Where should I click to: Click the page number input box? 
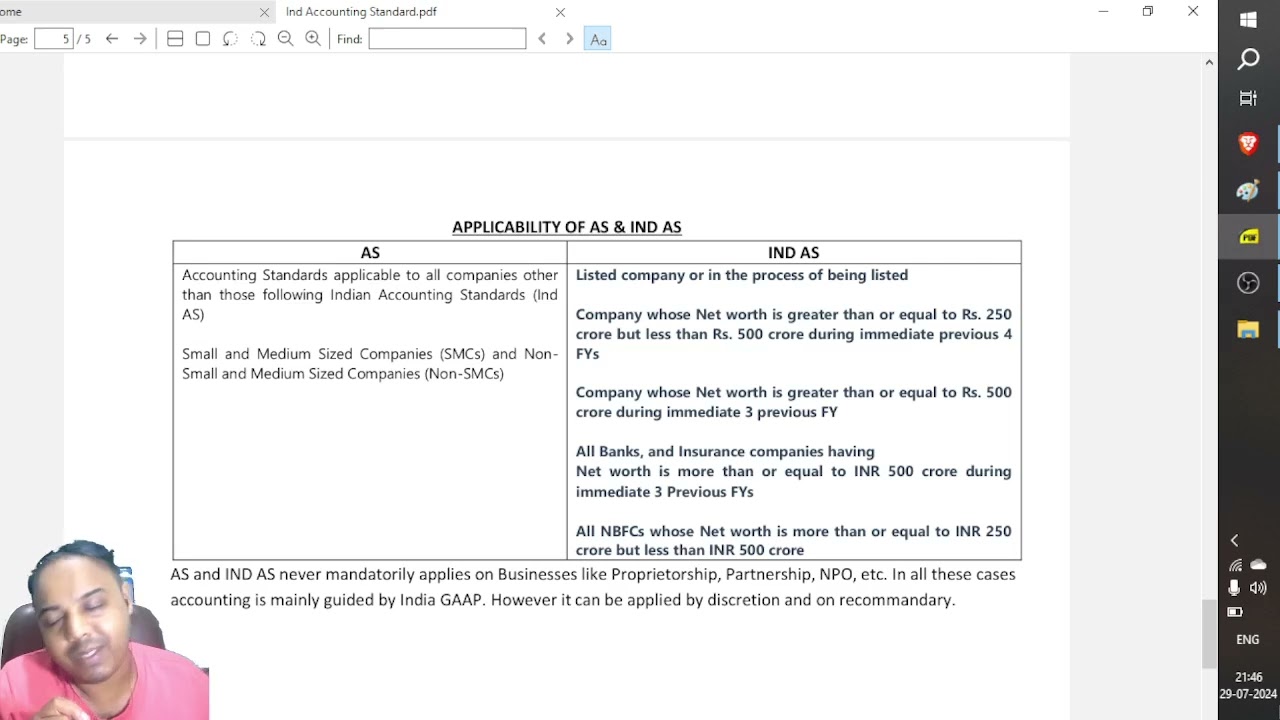pyautogui.click(x=53, y=39)
